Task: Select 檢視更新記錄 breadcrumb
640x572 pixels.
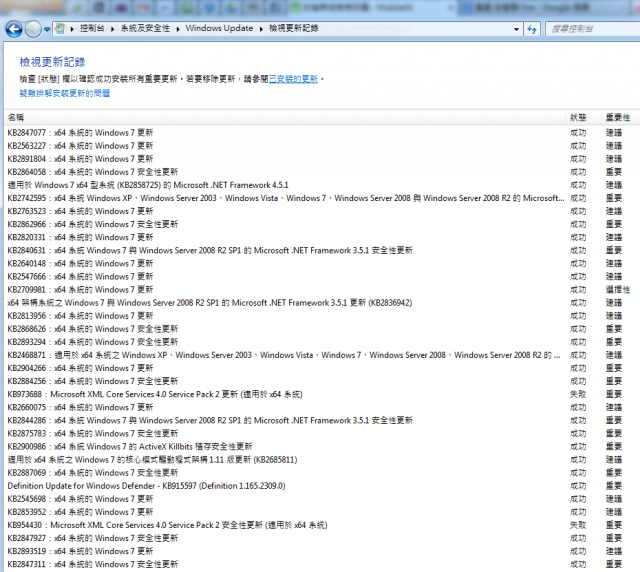Action: pyautogui.click(x=294, y=28)
